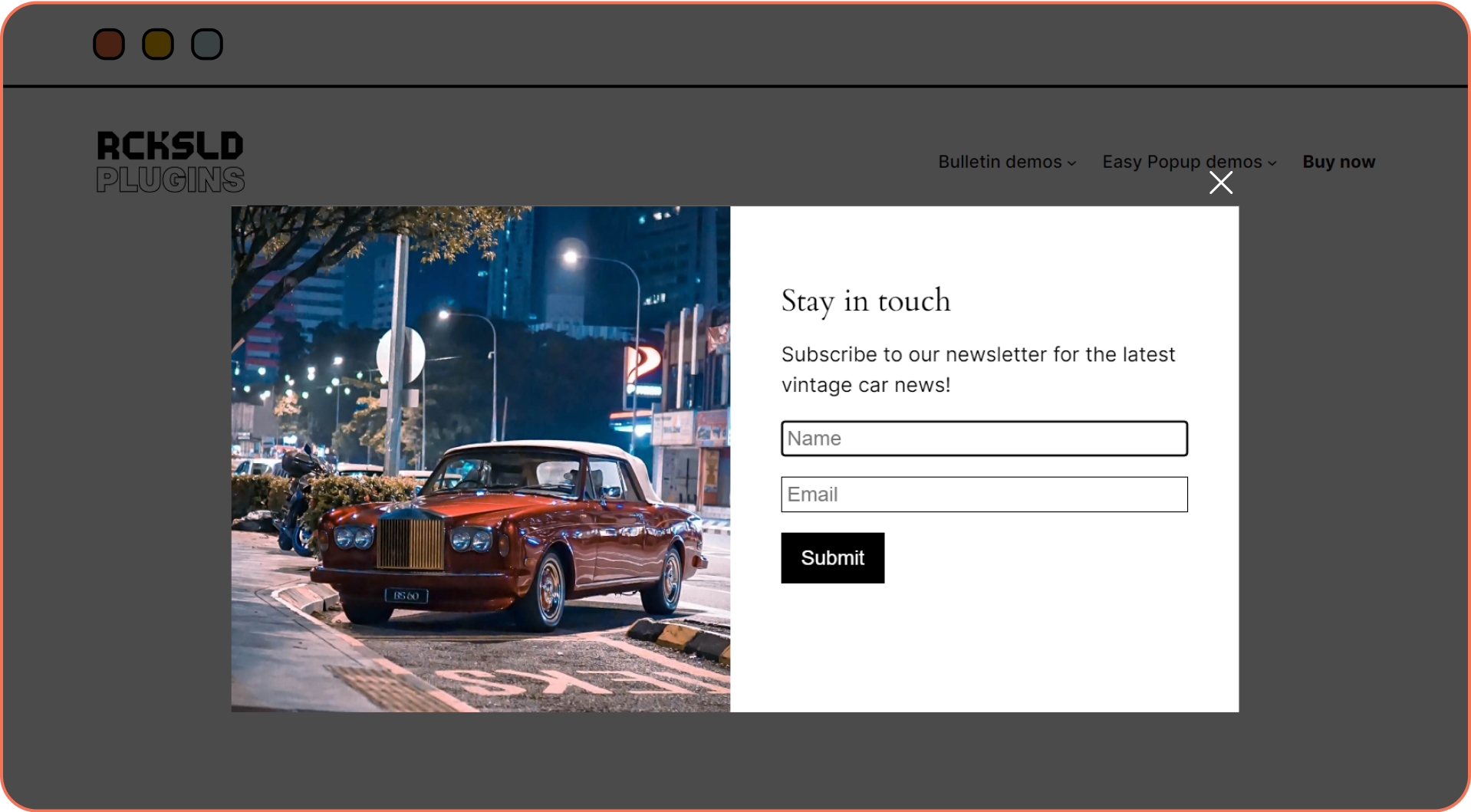Focus the Name input field
The height and width of the screenshot is (812, 1471).
click(984, 439)
